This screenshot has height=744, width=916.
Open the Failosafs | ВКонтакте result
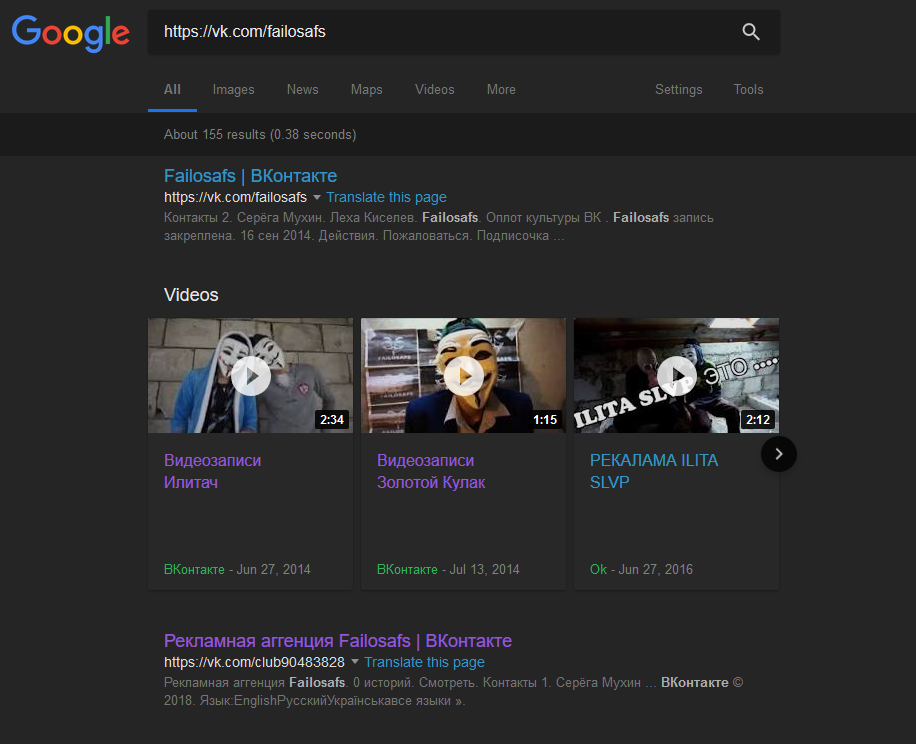[251, 176]
